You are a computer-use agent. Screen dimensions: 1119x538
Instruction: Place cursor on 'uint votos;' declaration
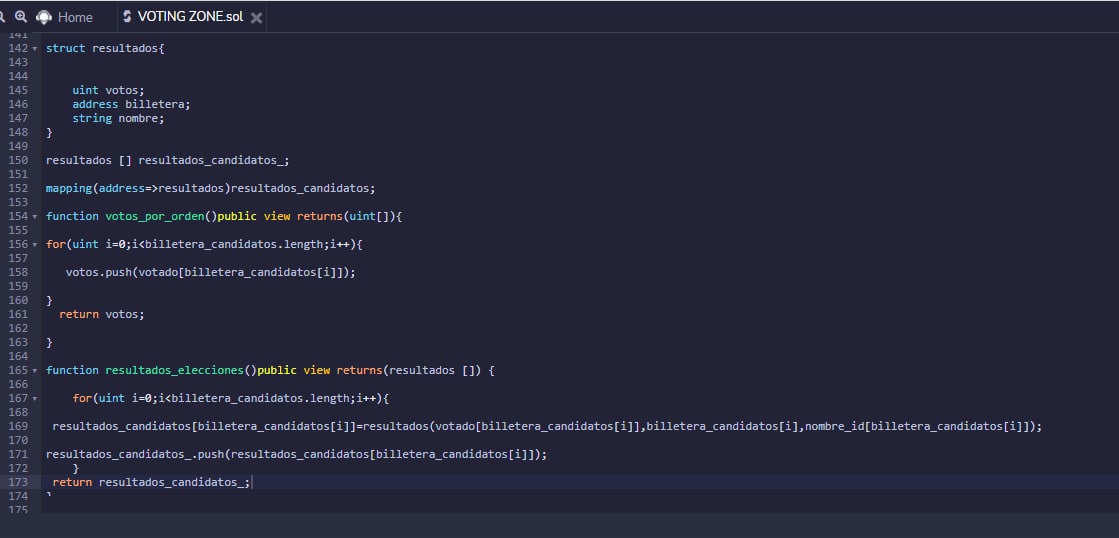(108, 90)
